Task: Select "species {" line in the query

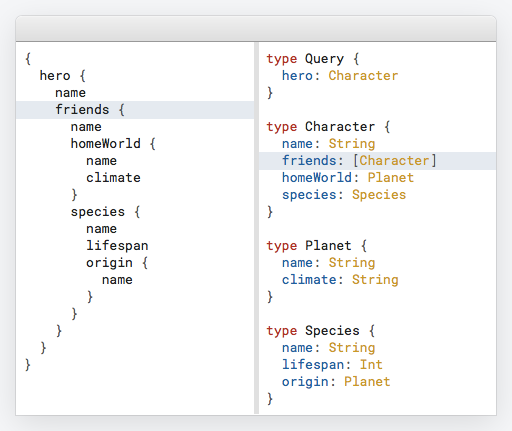Action: (x=105, y=212)
